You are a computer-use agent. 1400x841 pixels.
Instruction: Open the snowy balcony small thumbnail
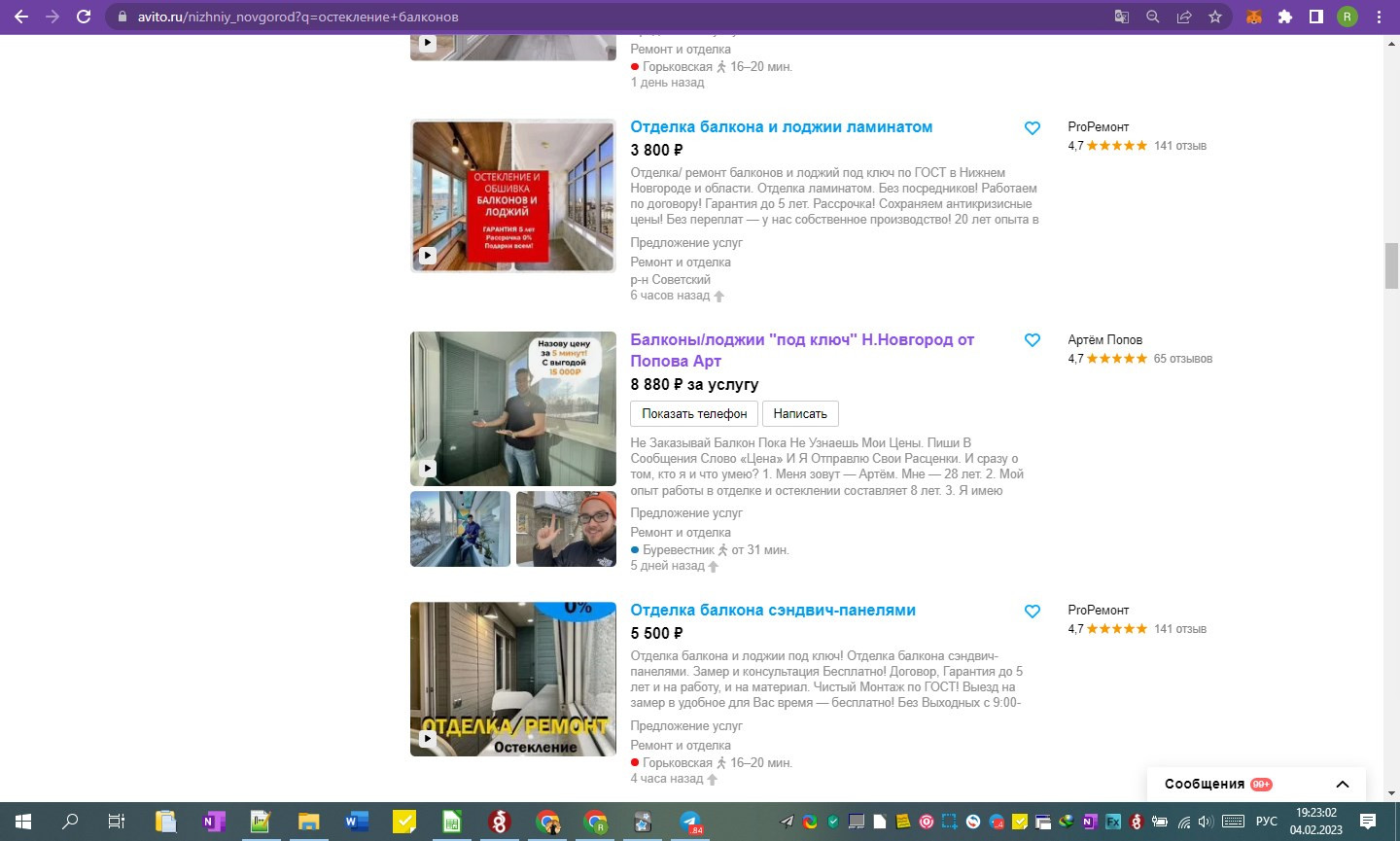tap(460, 529)
